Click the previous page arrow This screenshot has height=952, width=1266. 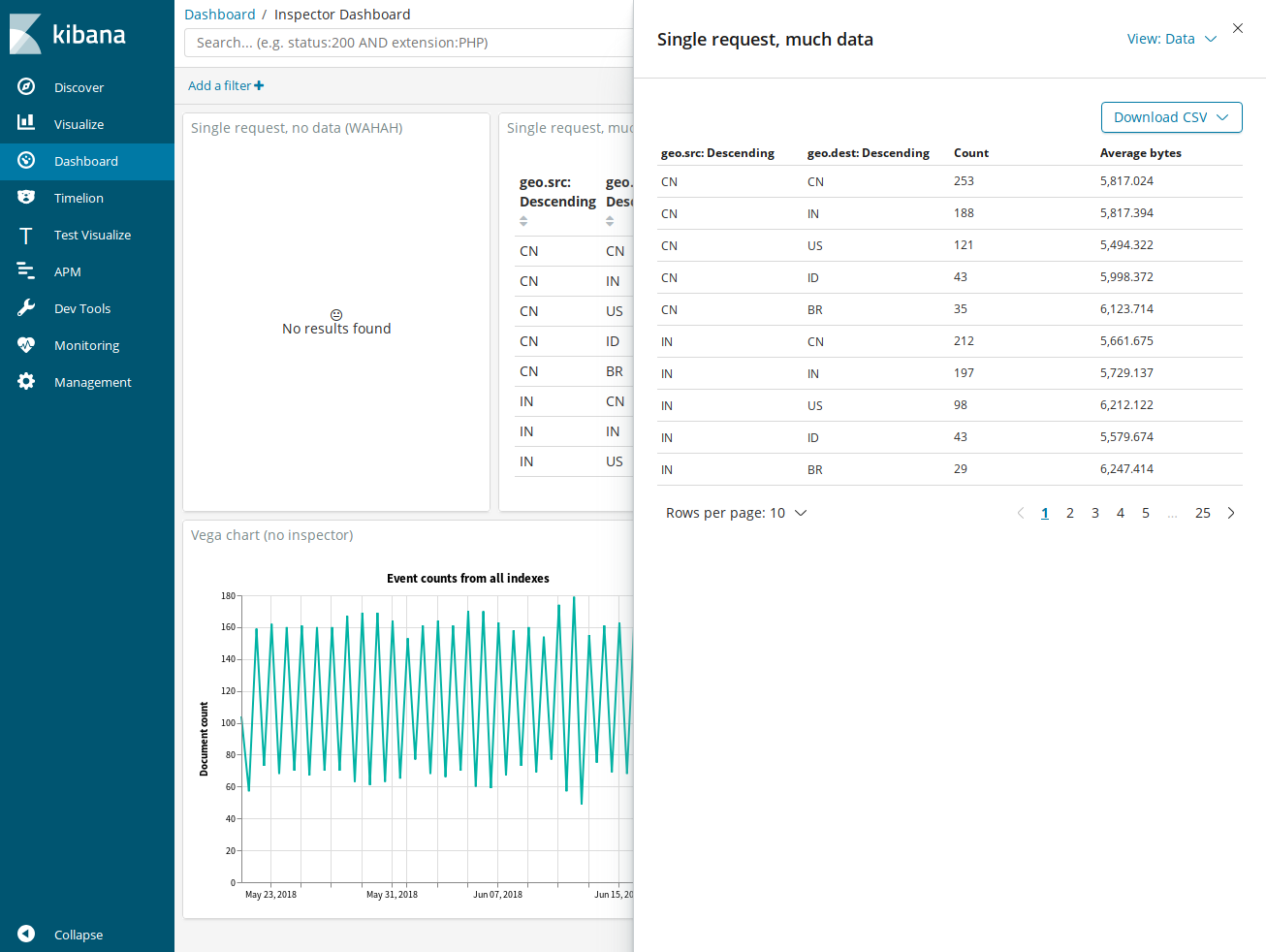pyautogui.click(x=1020, y=513)
